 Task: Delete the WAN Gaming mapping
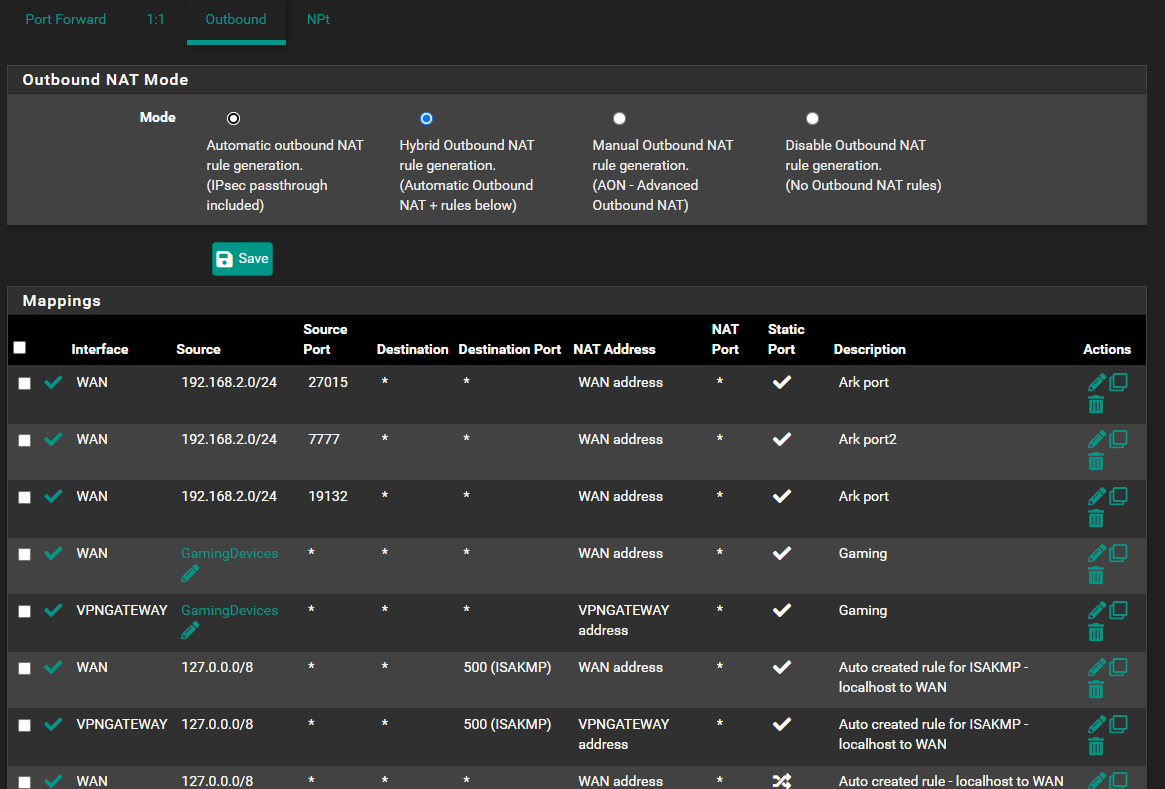click(1096, 576)
